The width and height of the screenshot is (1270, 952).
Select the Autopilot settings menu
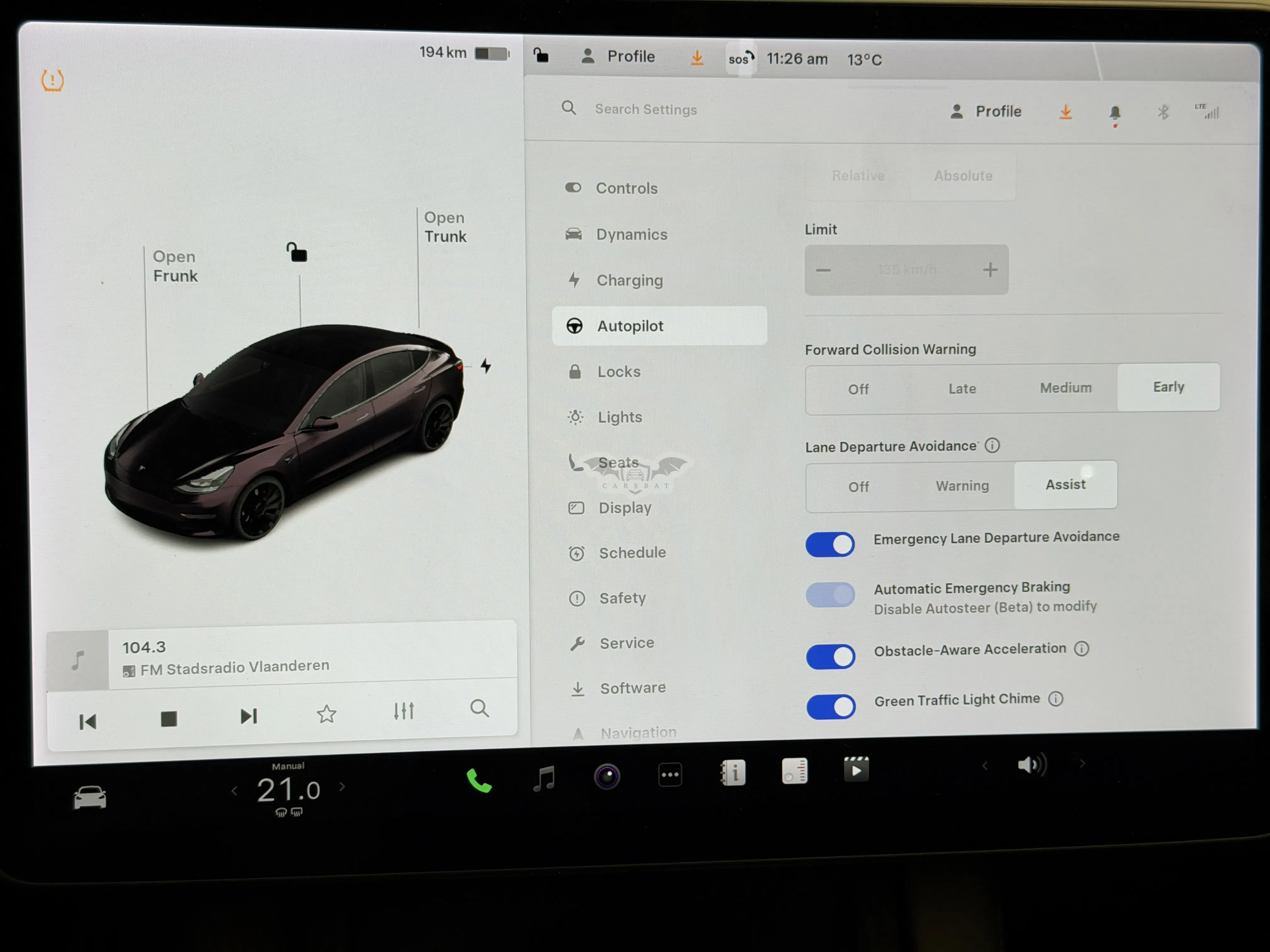(659, 326)
